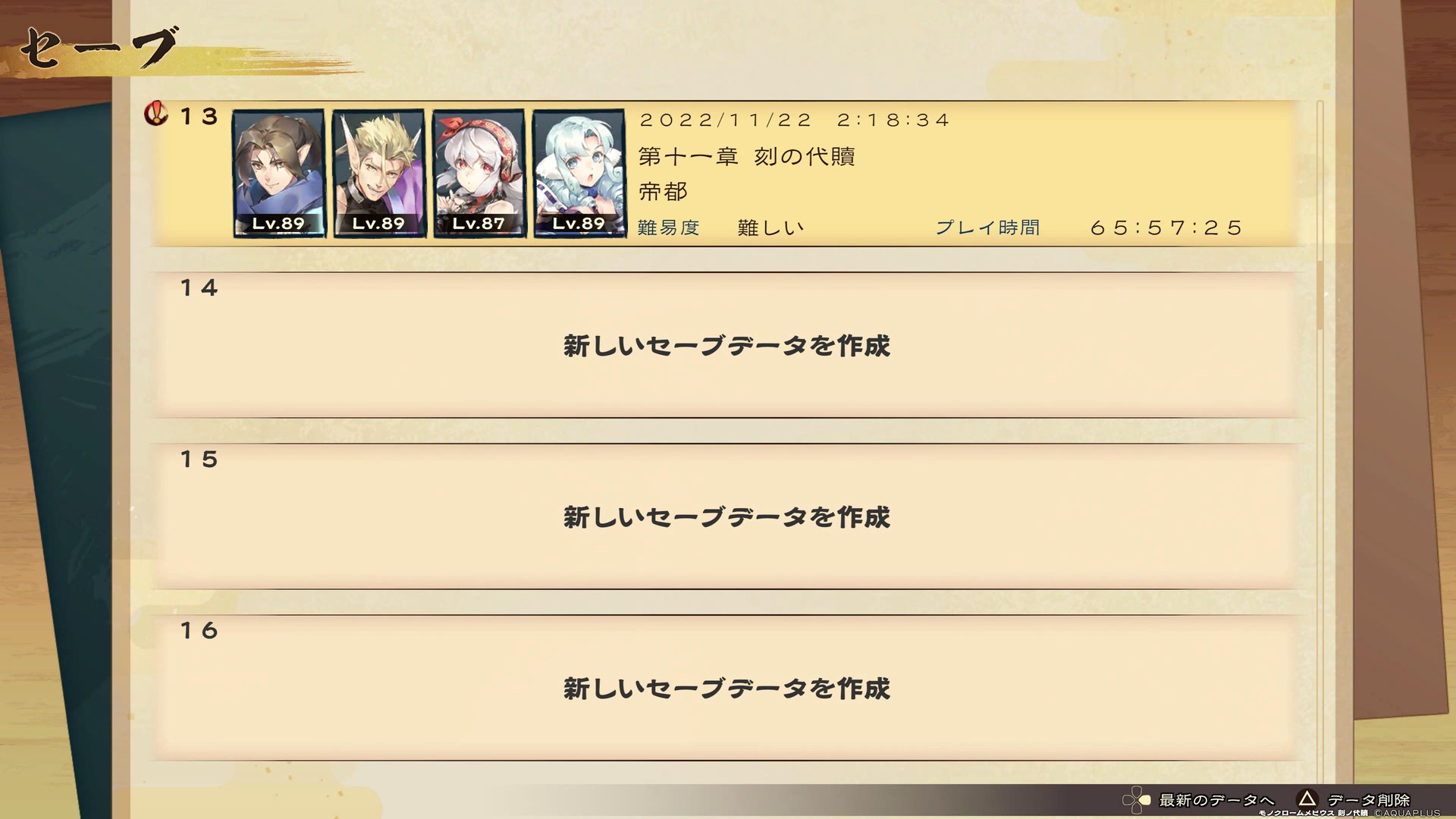
Task: Click the save date 2022/11/22 timestamp
Action: tap(795, 120)
